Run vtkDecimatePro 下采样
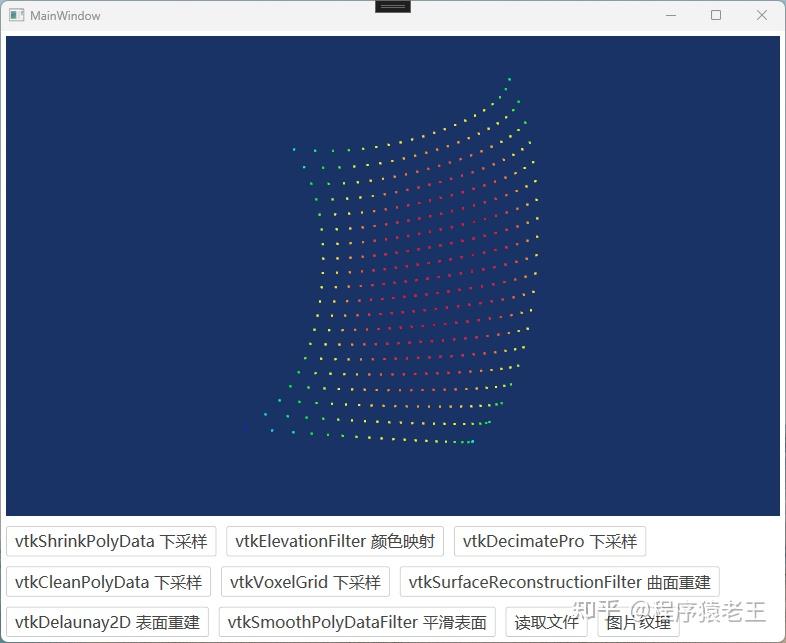Viewport: 786px width, 643px height. [550, 541]
